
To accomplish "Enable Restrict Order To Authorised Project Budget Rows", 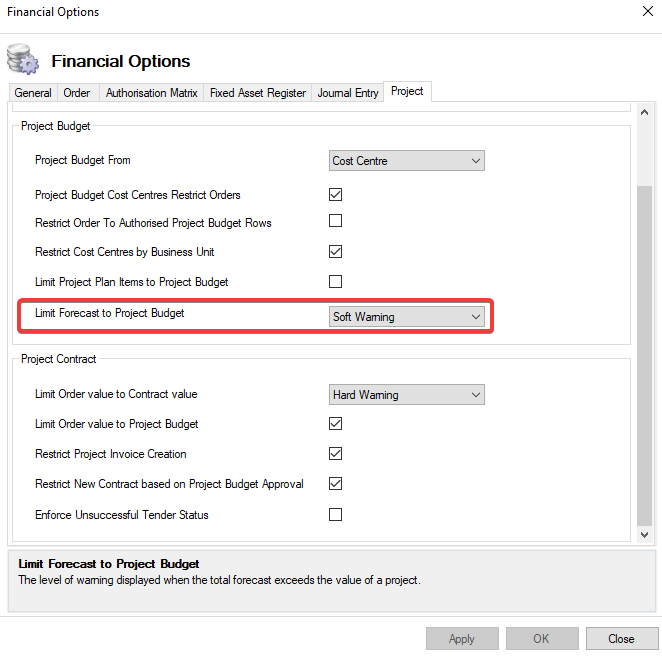I will tap(336, 221).
